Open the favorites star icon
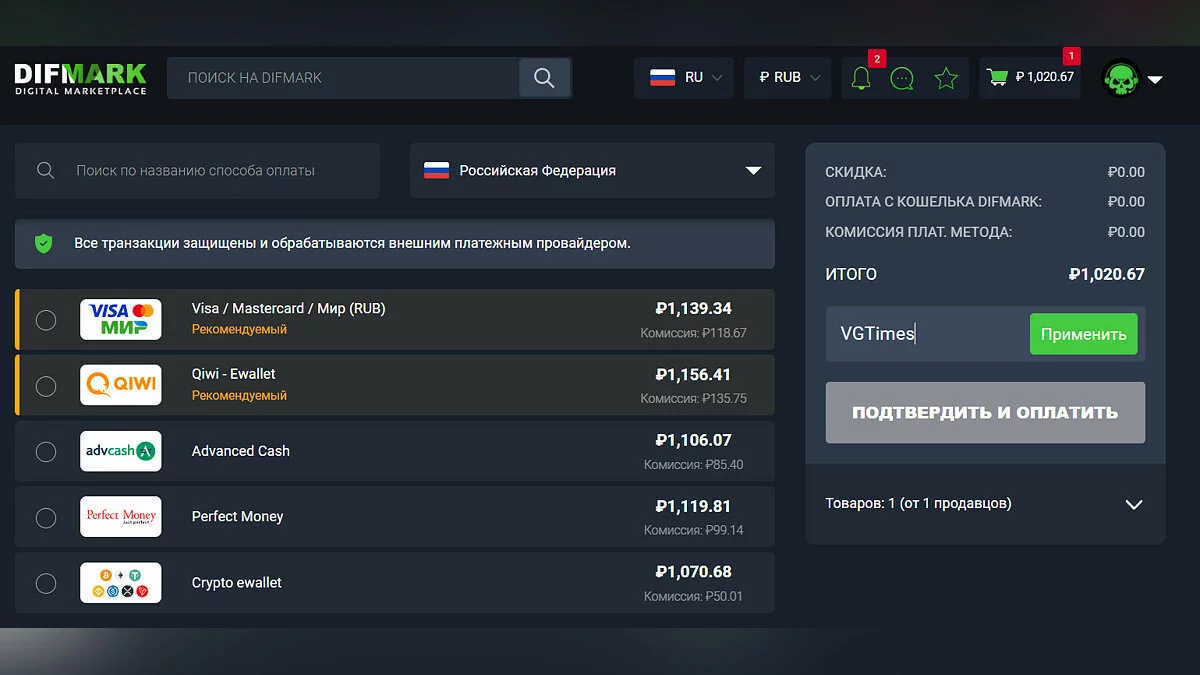The width and height of the screenshot is (1200, 675). pyautogui.click(x=946, y=78)
